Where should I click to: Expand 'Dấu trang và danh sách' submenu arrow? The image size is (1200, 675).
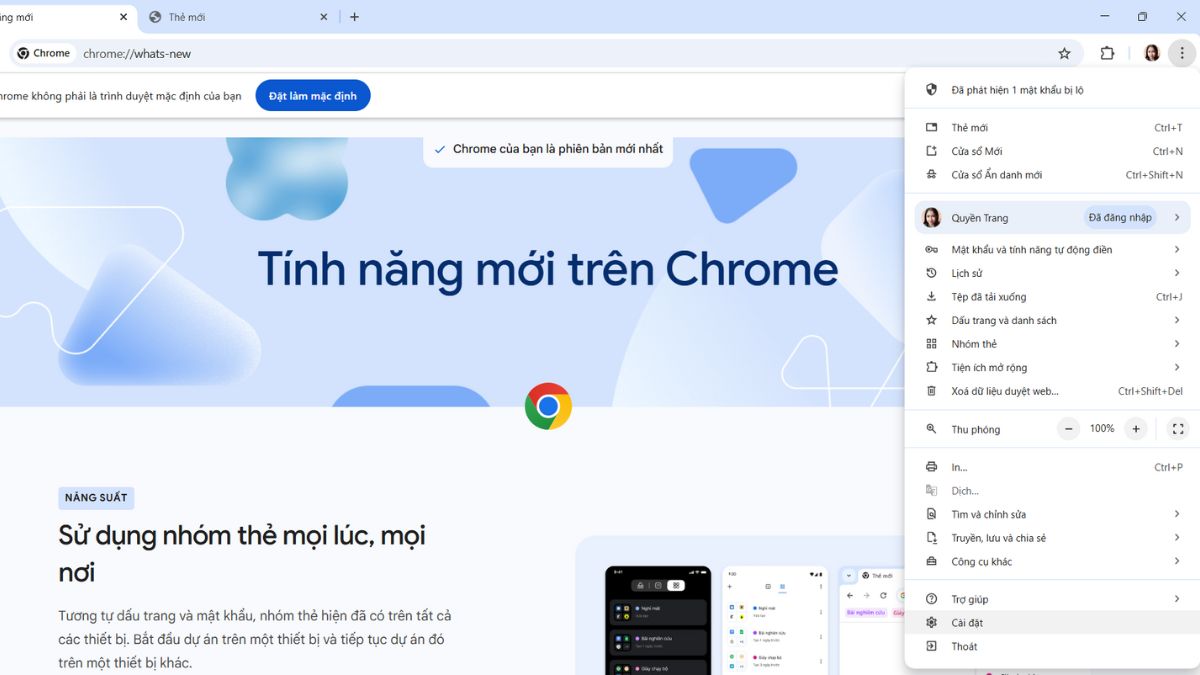(1177, 320)
